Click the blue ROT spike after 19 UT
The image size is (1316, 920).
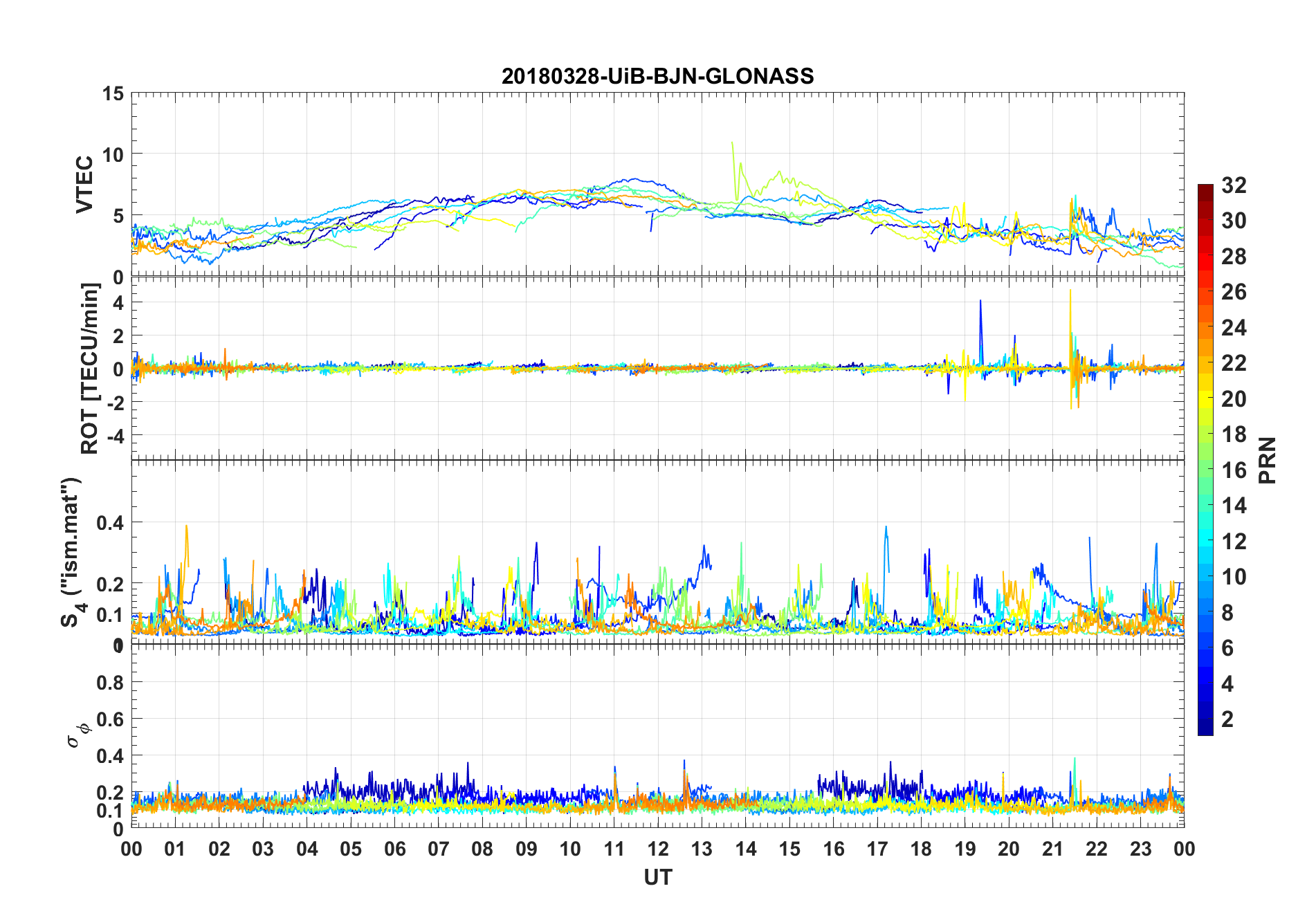pyautogui.click(x=980, y=332)
